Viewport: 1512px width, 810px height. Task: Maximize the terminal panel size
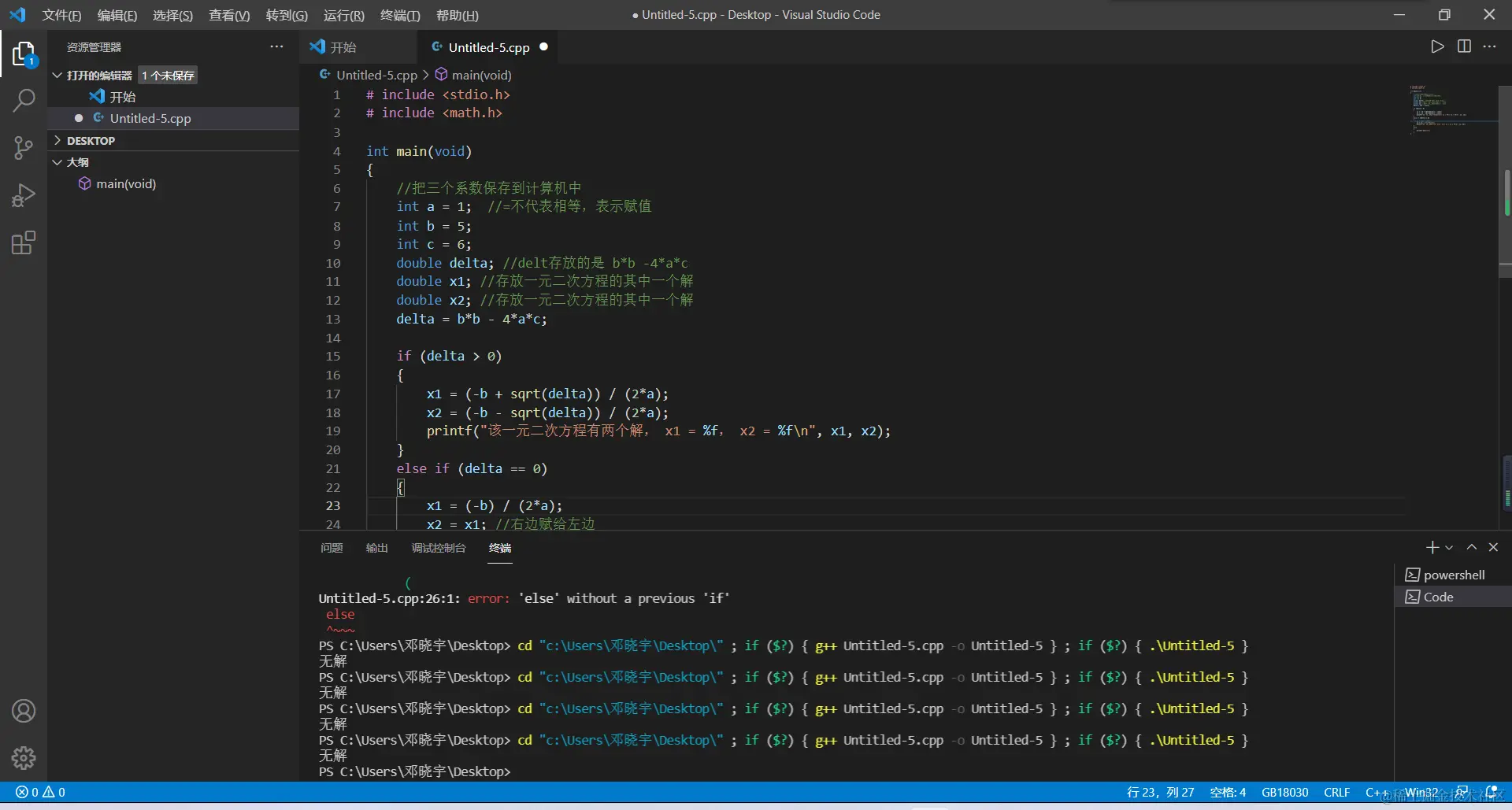[x=1471, y=547]
